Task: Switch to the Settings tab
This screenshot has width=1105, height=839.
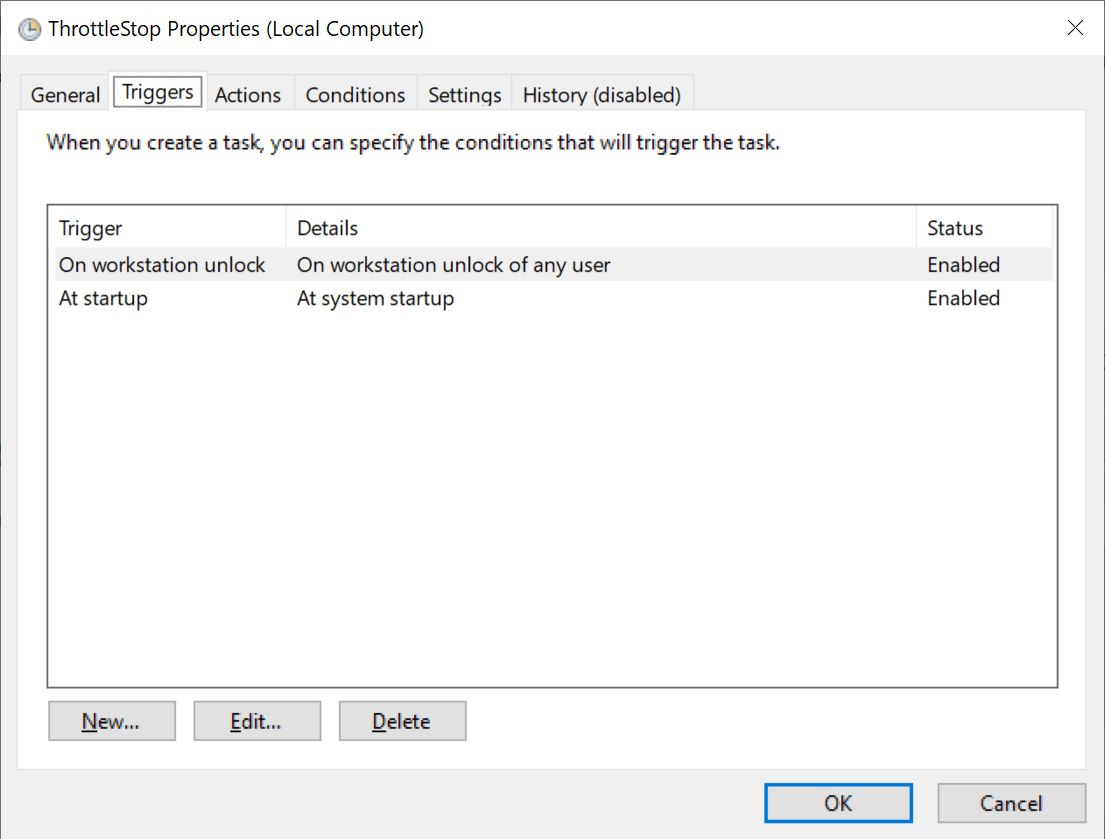Action: pos(464,94)
